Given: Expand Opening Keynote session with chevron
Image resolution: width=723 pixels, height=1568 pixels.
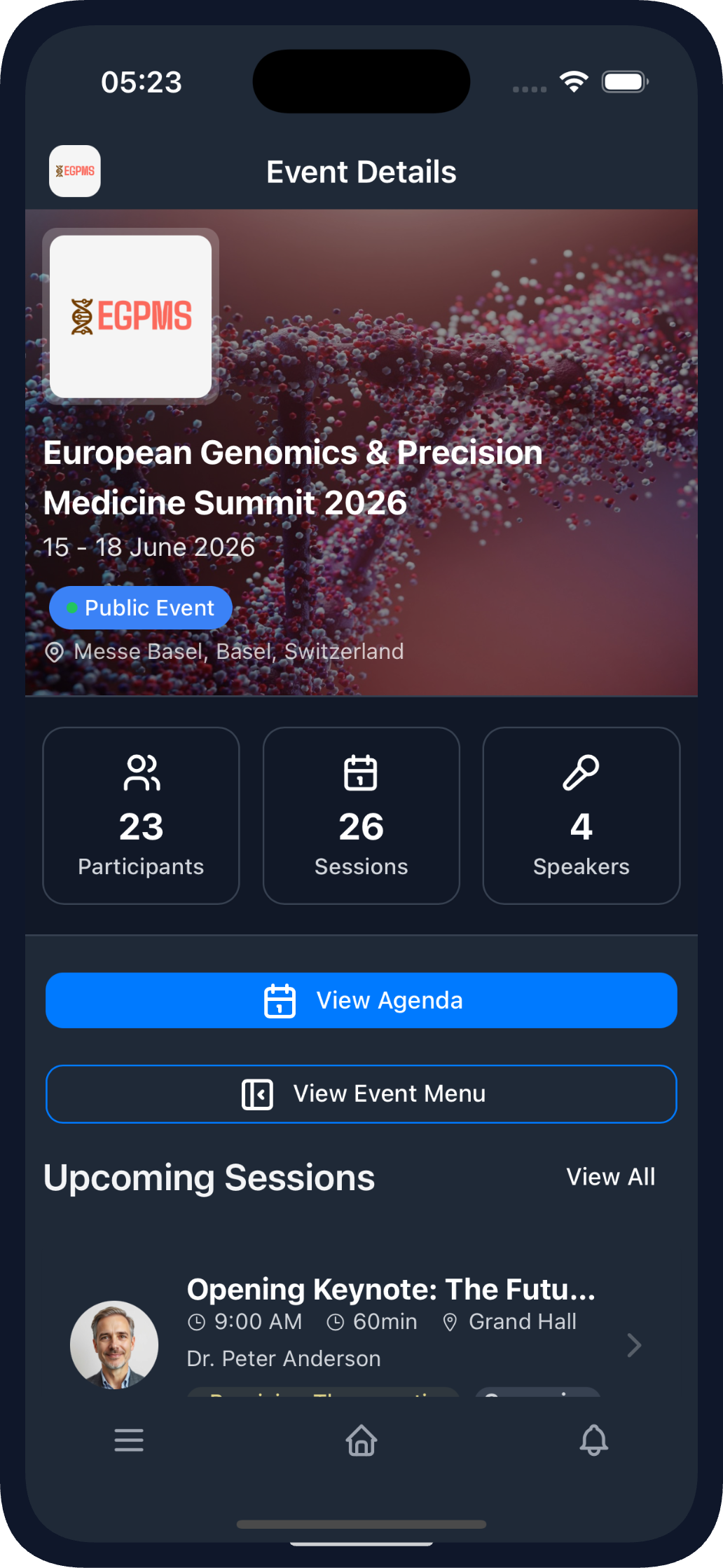Looking at the screenshot, I should coord(634,1345).
